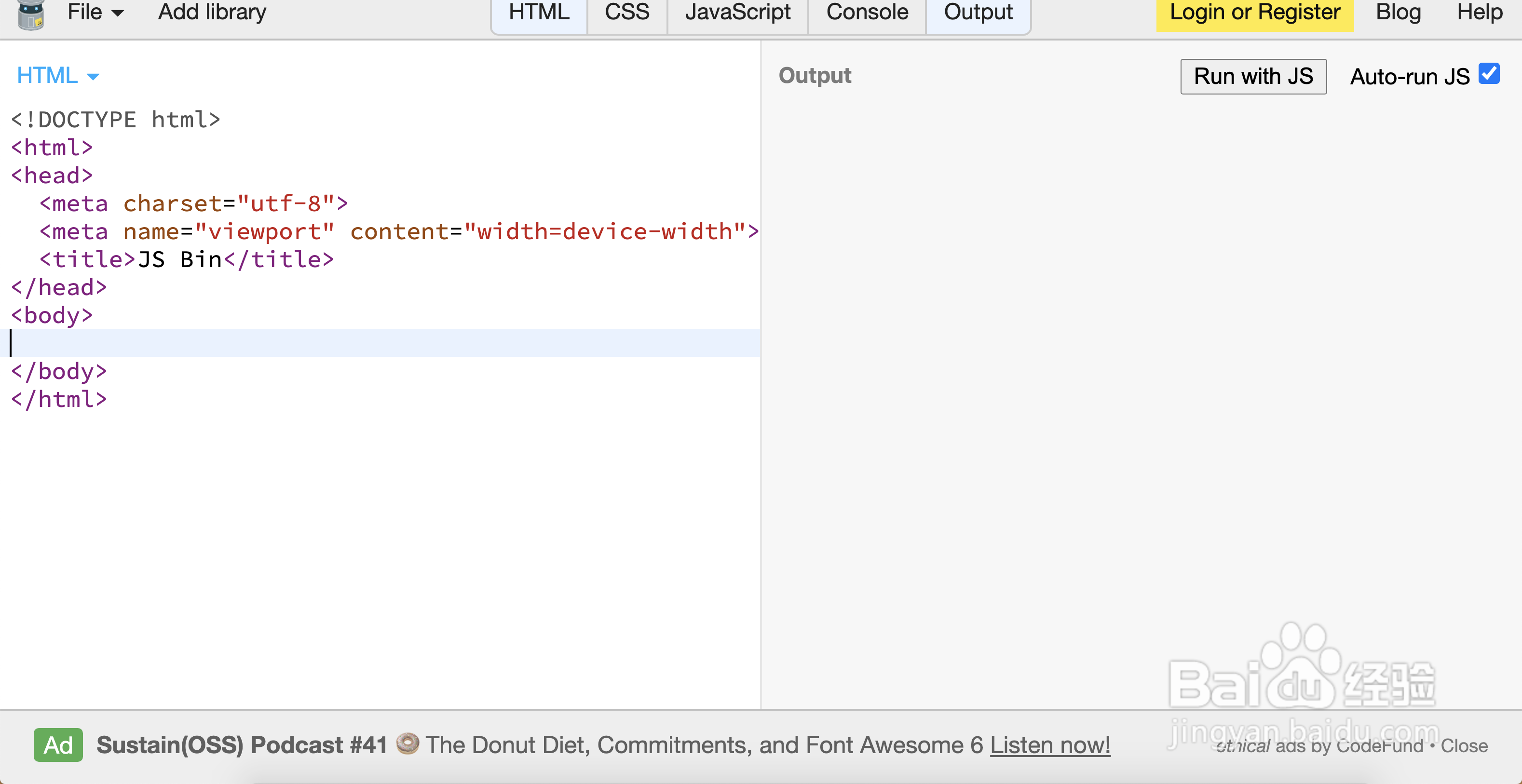This screenshot has width=1522, height=784.
Task: Click the Listen now! ad link
Action: point(1050,745)
